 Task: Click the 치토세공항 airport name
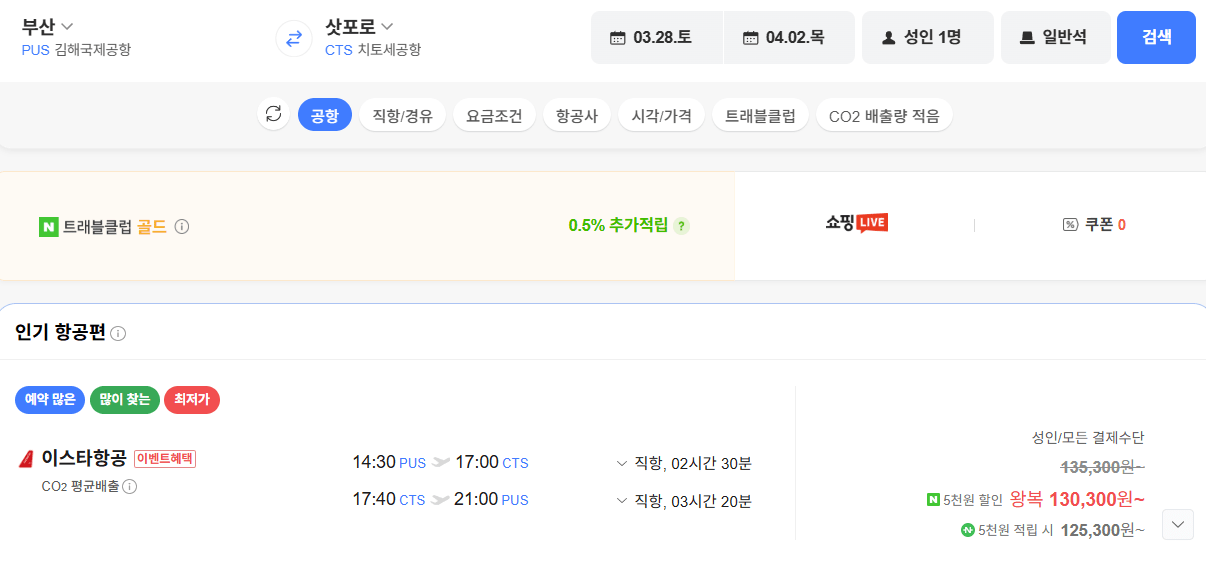[389, 49]
